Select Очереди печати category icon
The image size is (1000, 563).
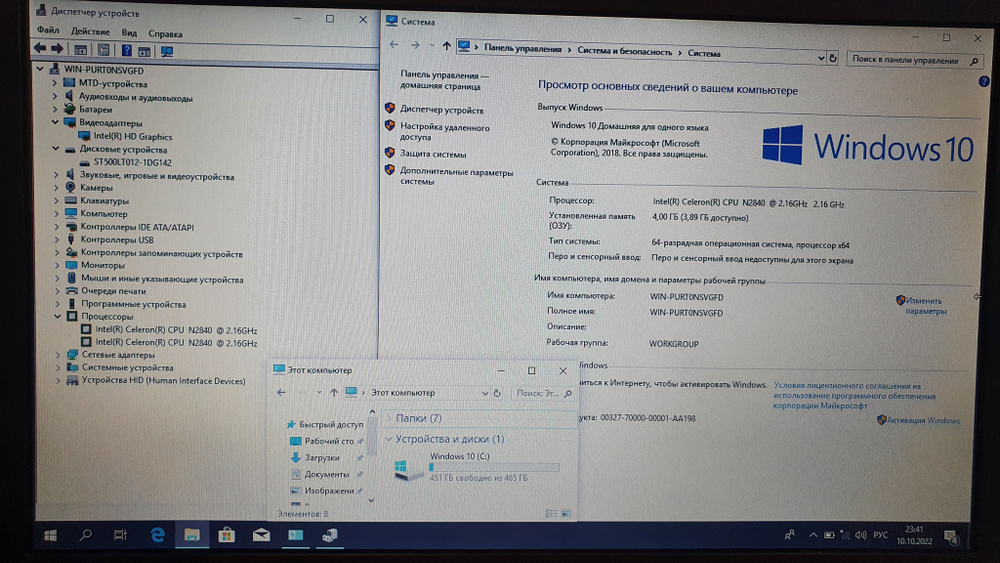(x=71, y=291)
